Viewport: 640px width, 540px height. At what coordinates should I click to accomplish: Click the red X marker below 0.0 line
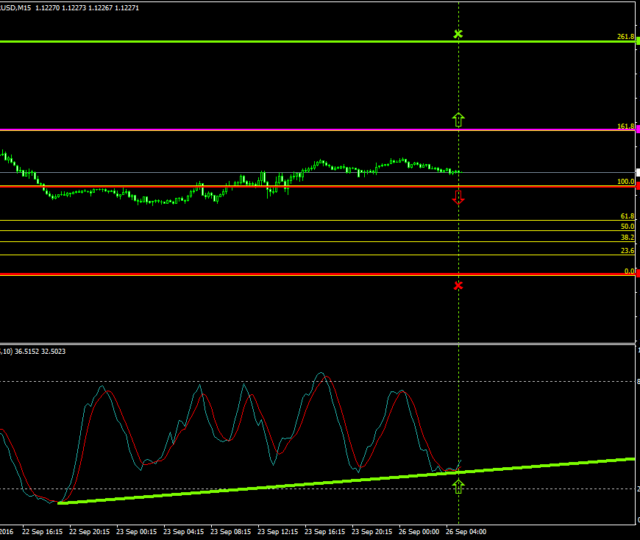tap(458, 286)
